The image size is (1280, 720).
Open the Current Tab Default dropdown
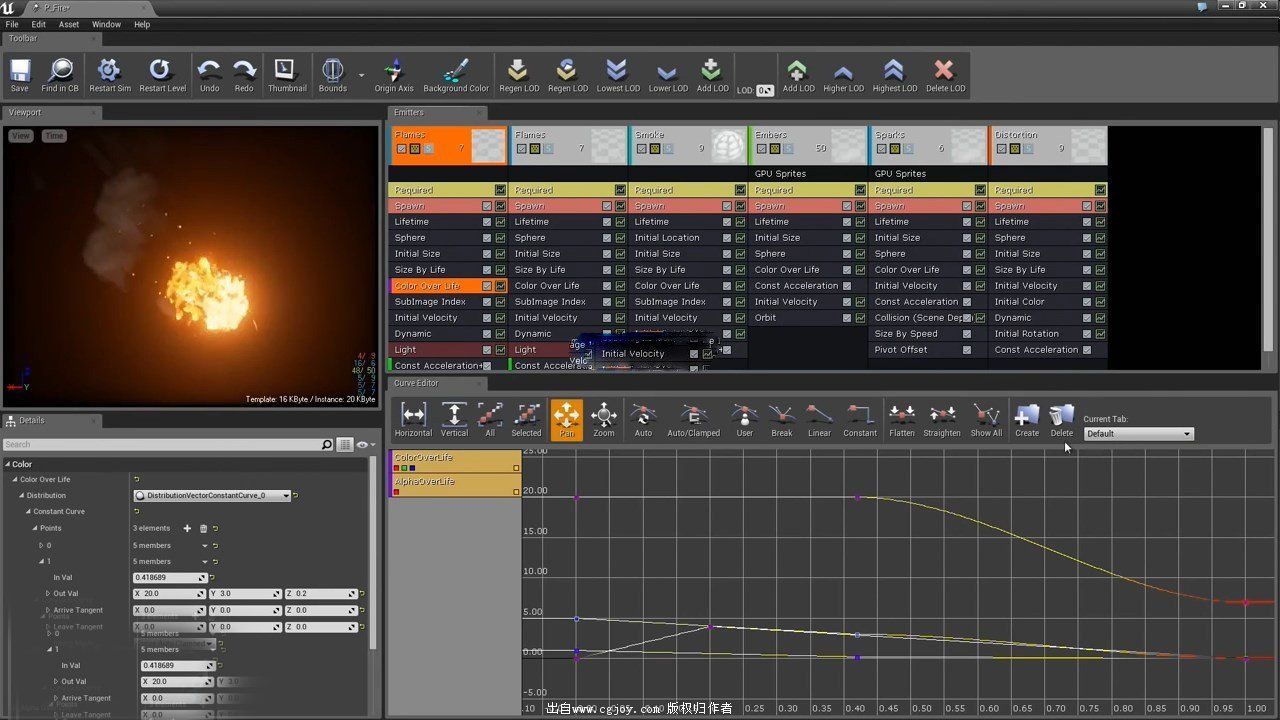[x=1138, y=434]
